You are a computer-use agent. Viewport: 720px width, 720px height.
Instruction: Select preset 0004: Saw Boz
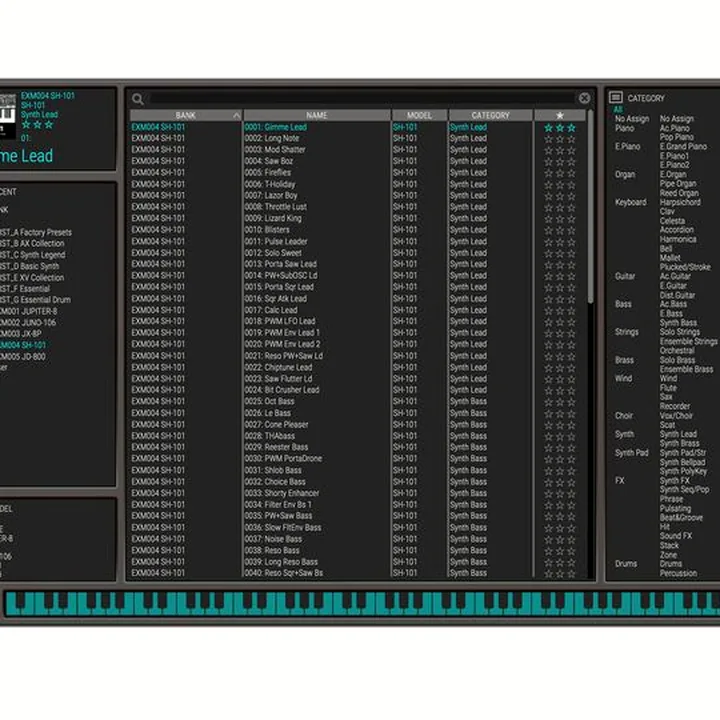269,161
